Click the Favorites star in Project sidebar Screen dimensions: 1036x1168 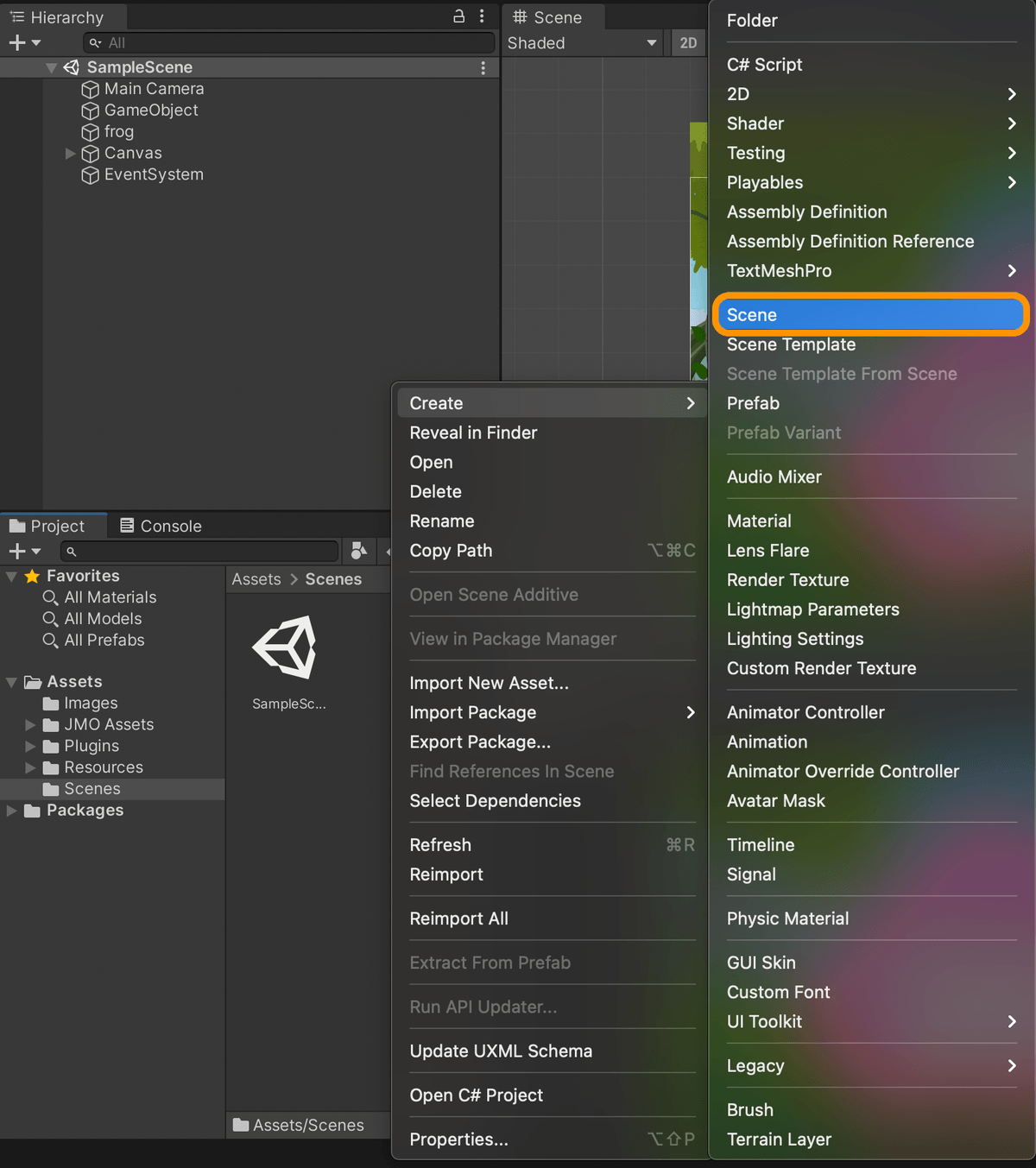(x=33, y=575)
